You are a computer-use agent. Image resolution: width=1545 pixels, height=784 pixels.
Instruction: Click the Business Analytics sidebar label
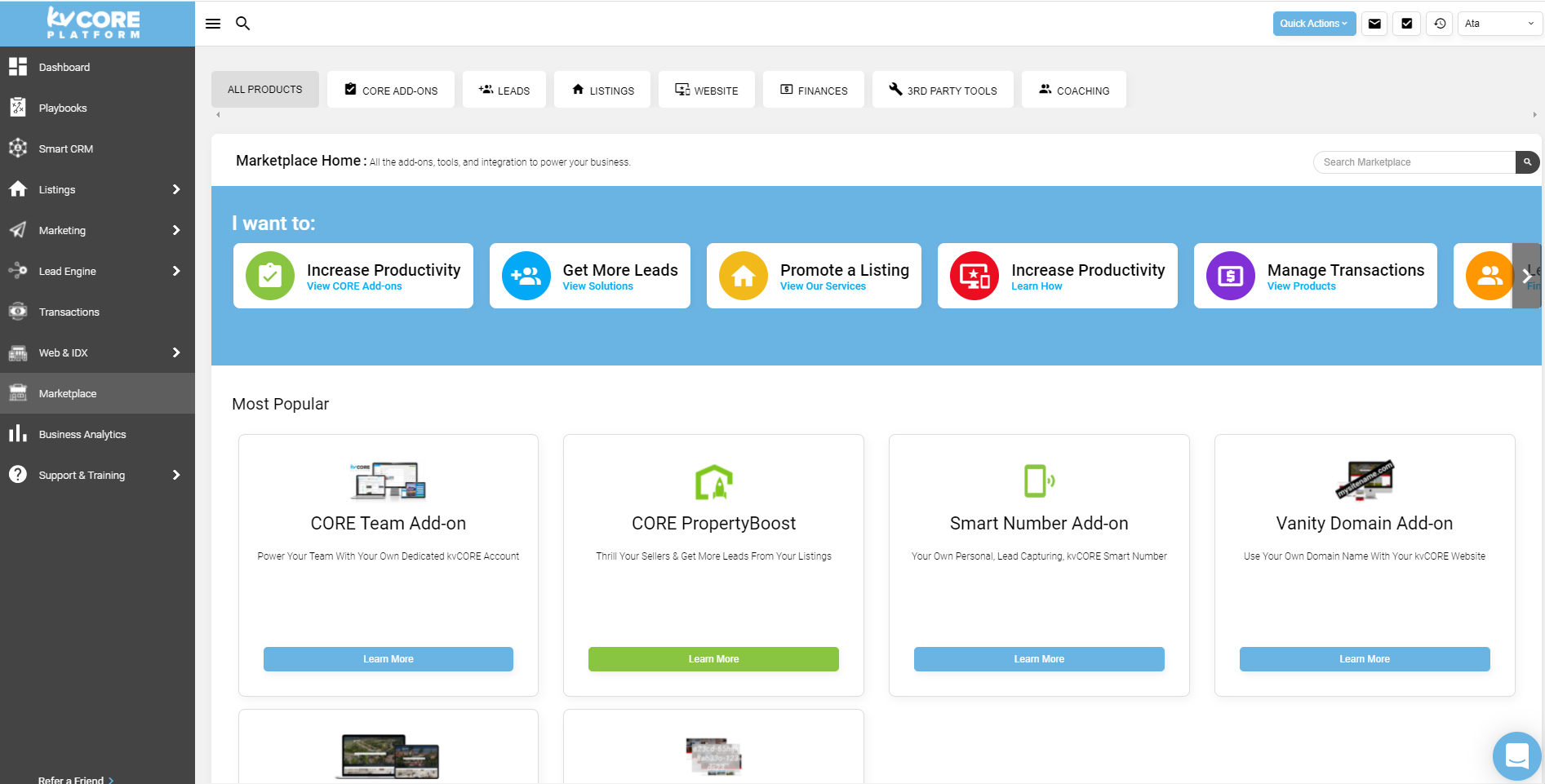82,434
